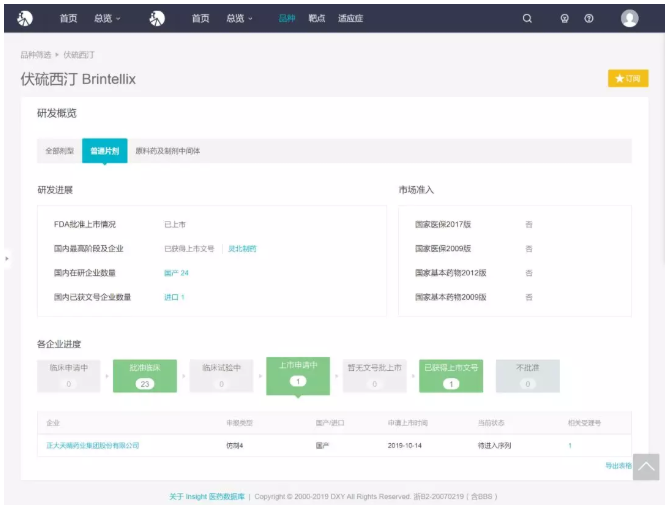Click 相关受理号 column header
The image size is (670, 505).
(x=584, y=423)
